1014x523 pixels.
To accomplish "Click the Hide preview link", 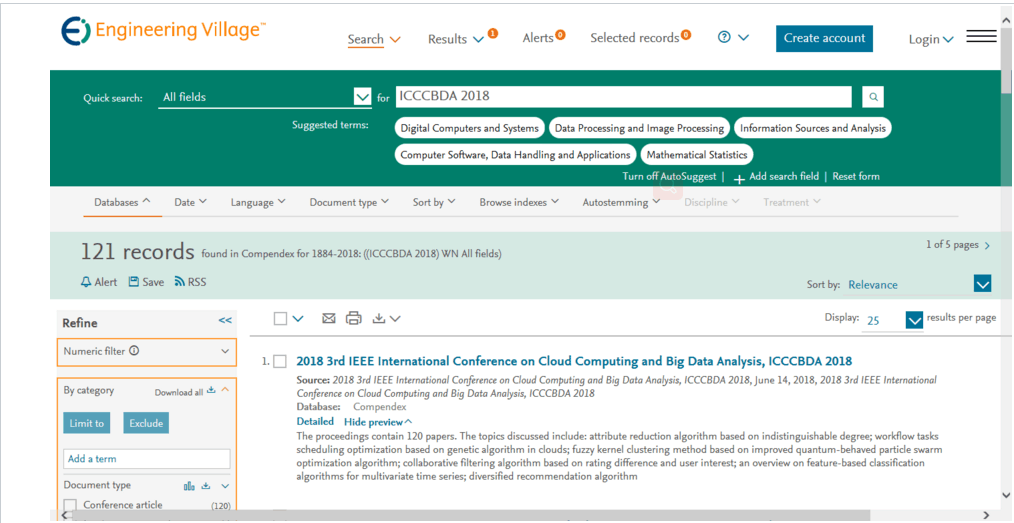I will point(378,422).
